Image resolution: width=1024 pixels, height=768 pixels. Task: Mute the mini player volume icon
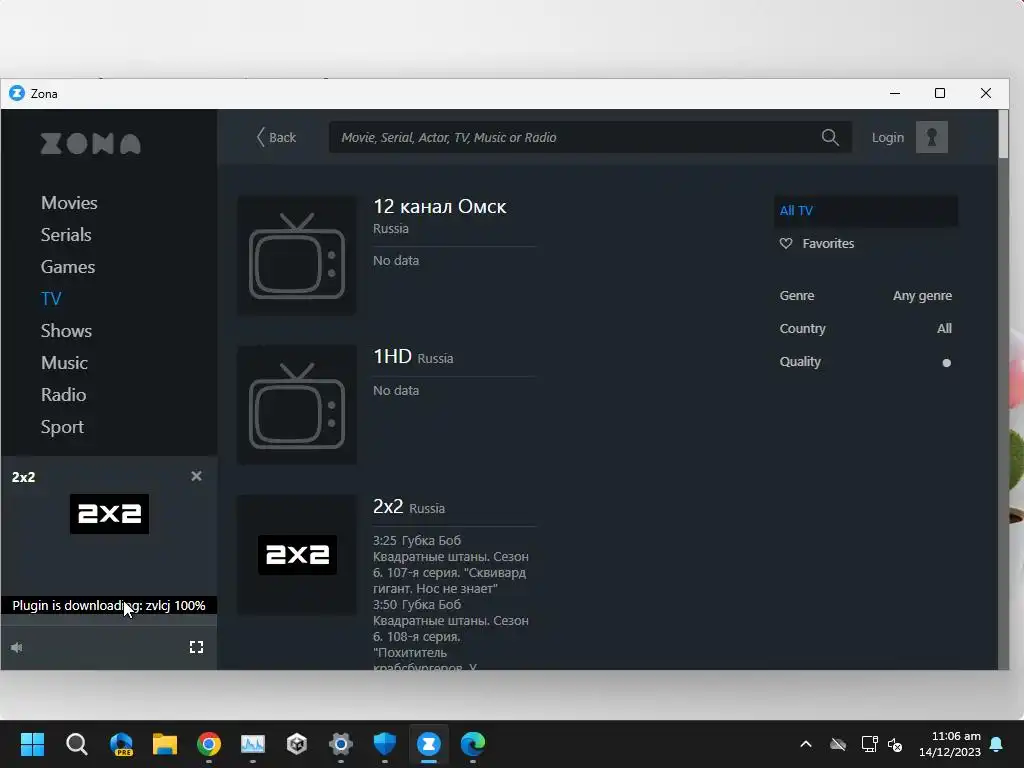[17, 647]
